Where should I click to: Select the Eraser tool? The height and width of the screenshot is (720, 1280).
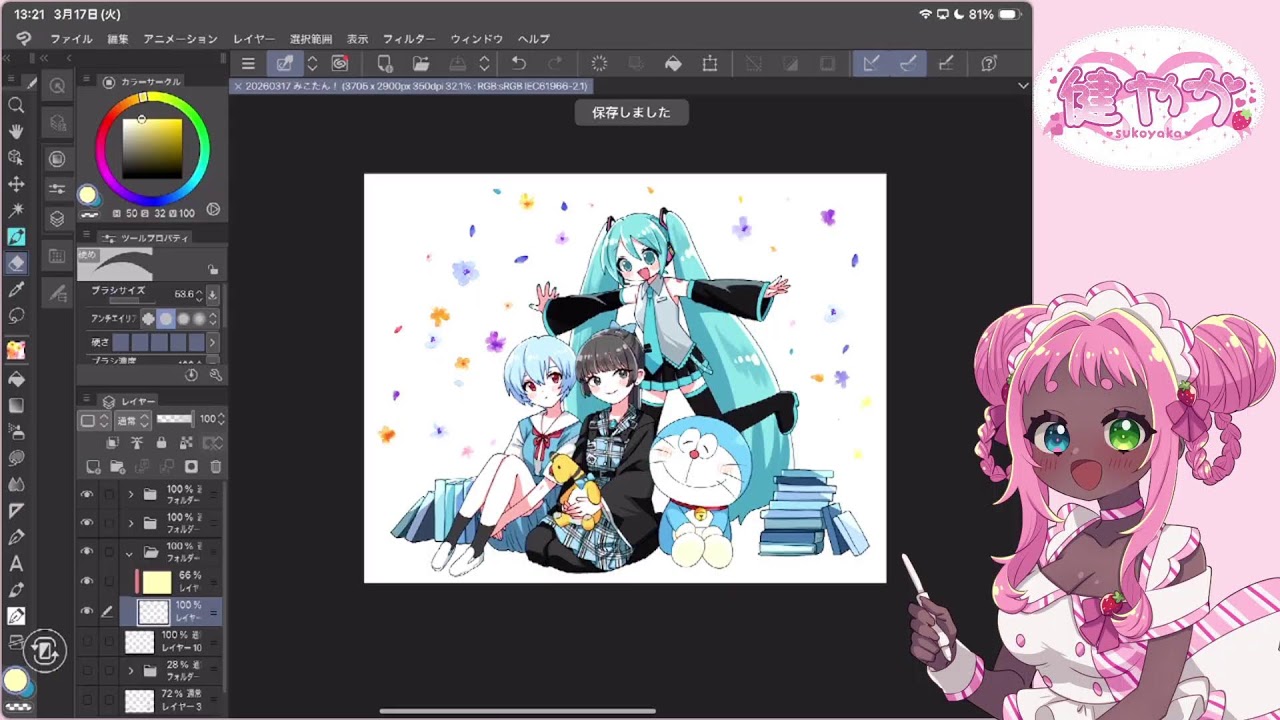pyautogui.click(x=16, y=263)
